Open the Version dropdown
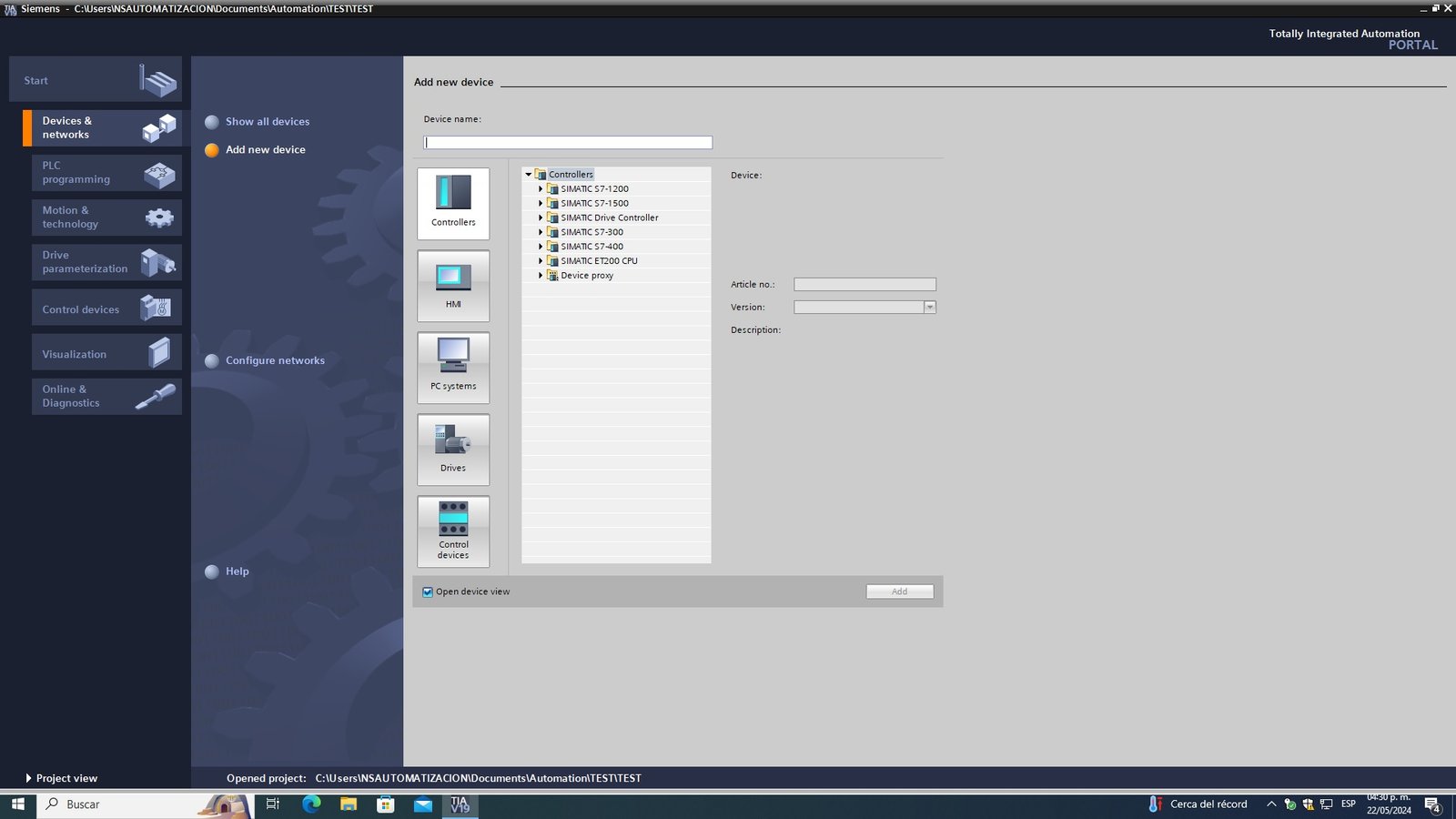This screenshot has height=819, width=1456. [930, 308]
